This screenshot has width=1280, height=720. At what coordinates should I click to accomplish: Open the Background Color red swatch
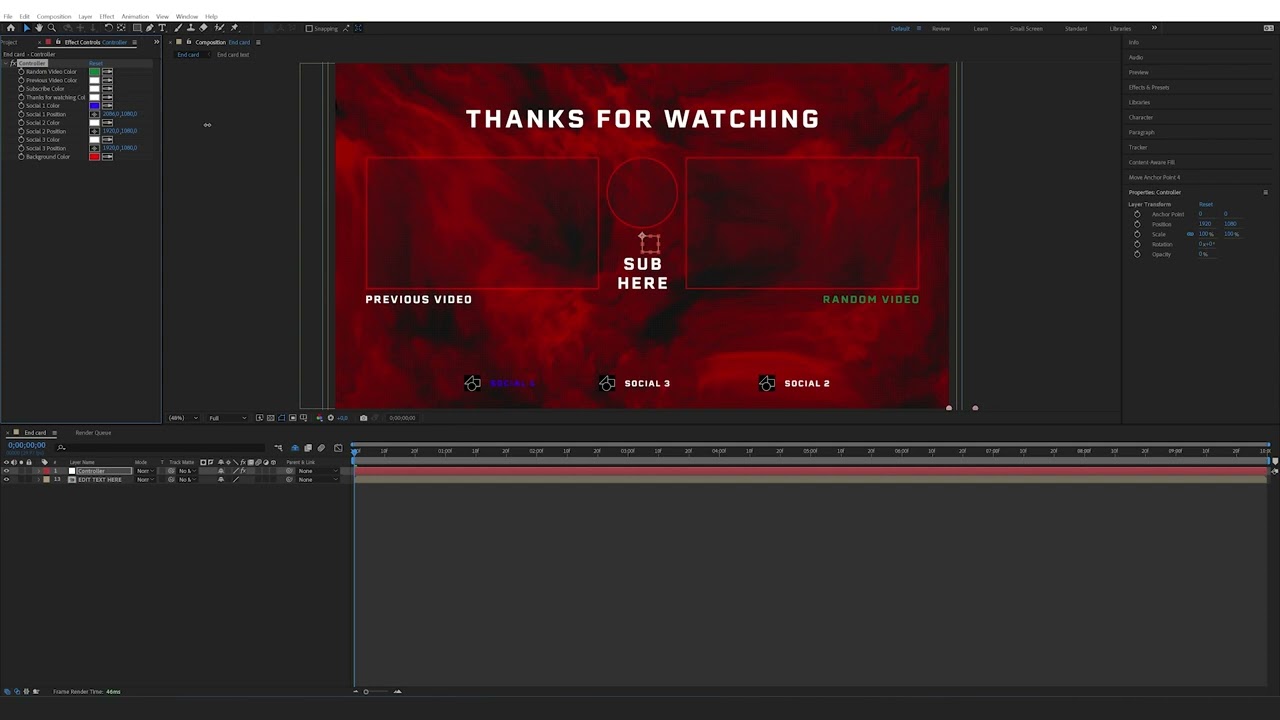(94, 157)
